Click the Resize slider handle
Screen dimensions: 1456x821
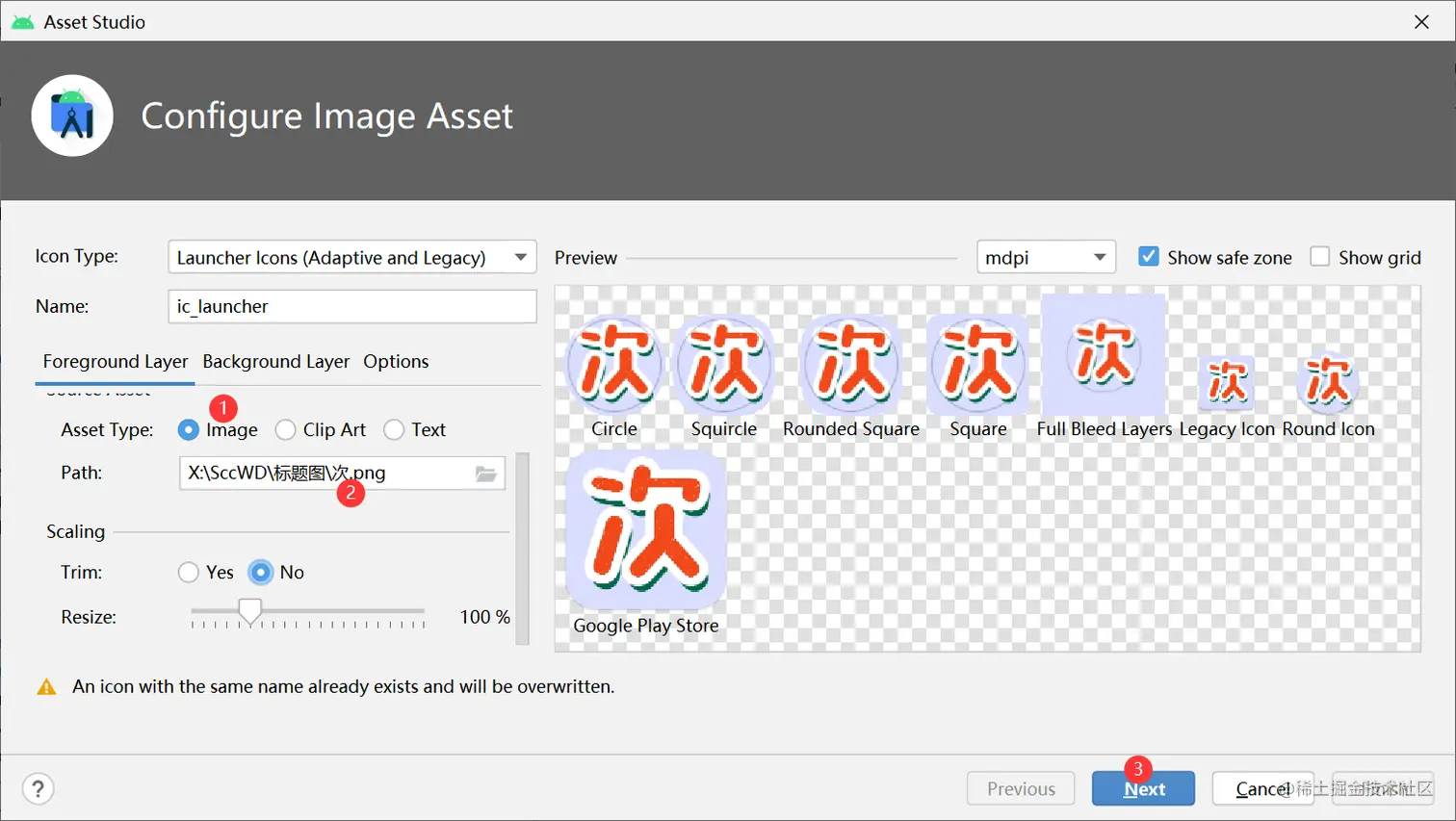pos(250,609)
